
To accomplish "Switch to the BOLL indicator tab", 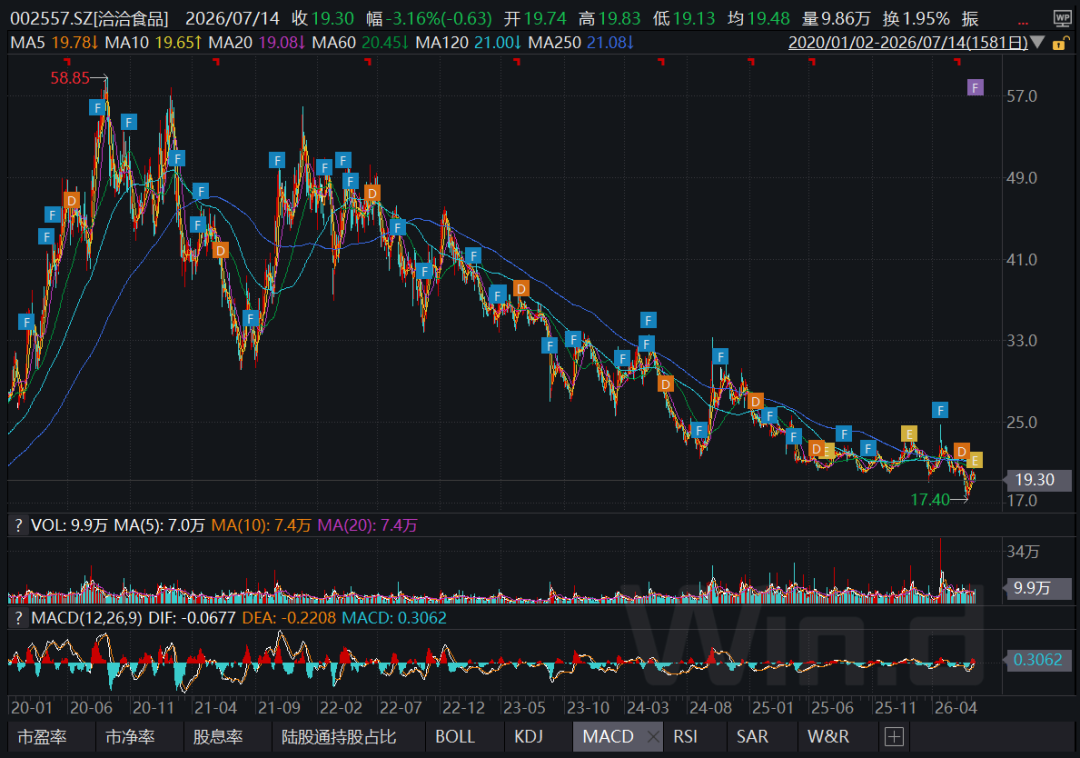I will (x=455, y=737).
